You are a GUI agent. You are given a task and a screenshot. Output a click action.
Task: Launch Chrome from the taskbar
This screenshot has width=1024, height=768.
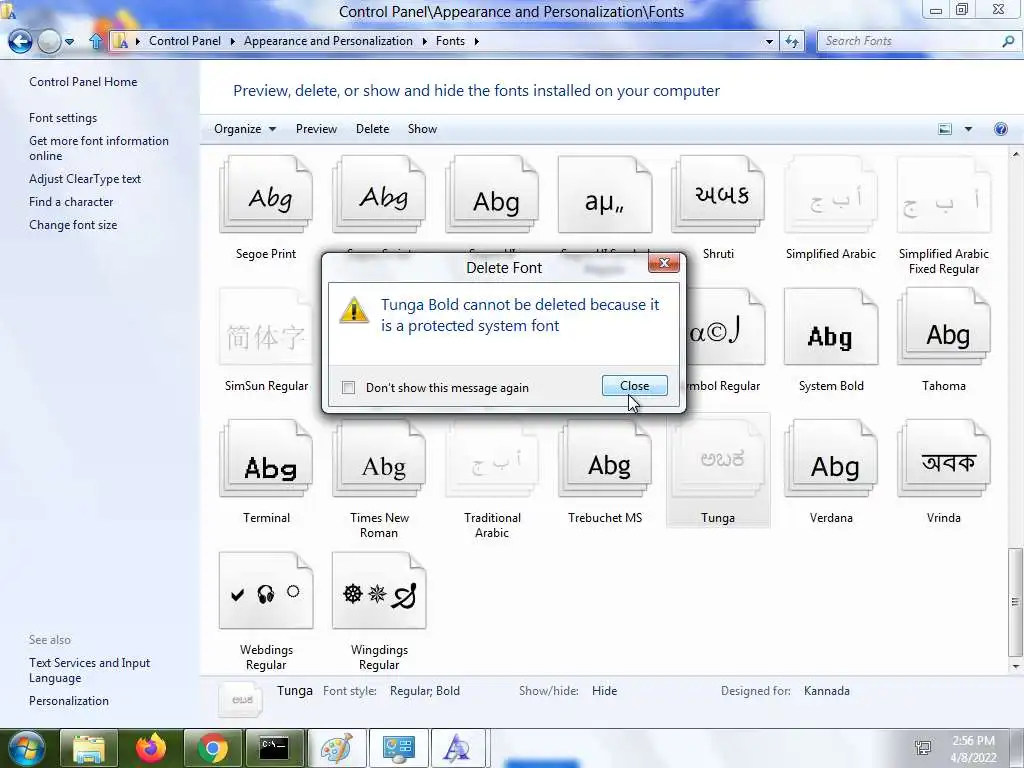pos(212,748)
